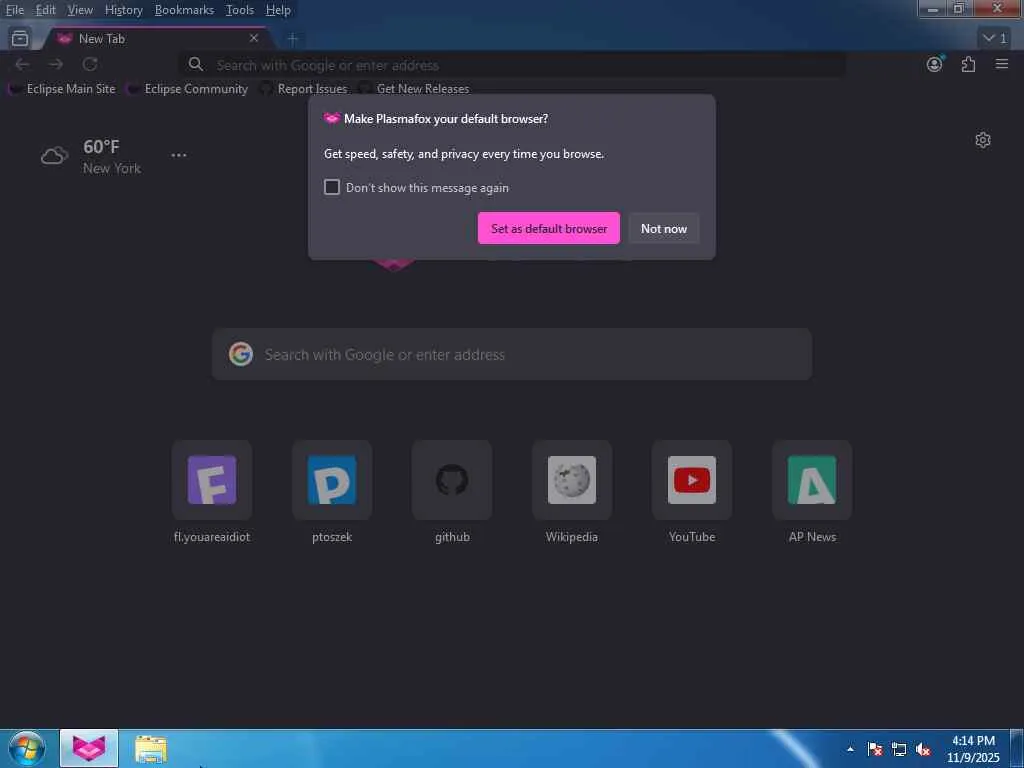1024x768 pixels.
Task: Click the Google search box on page
Action: tap(512, 355)
